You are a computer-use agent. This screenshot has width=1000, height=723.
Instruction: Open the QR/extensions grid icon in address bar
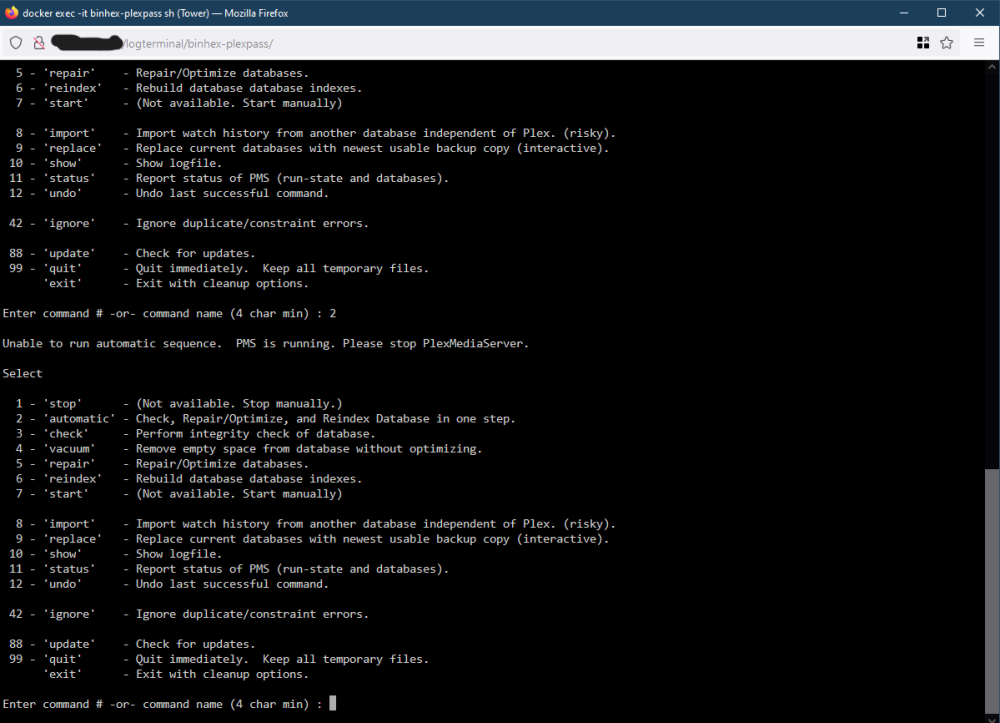click(x=923, y=43)
